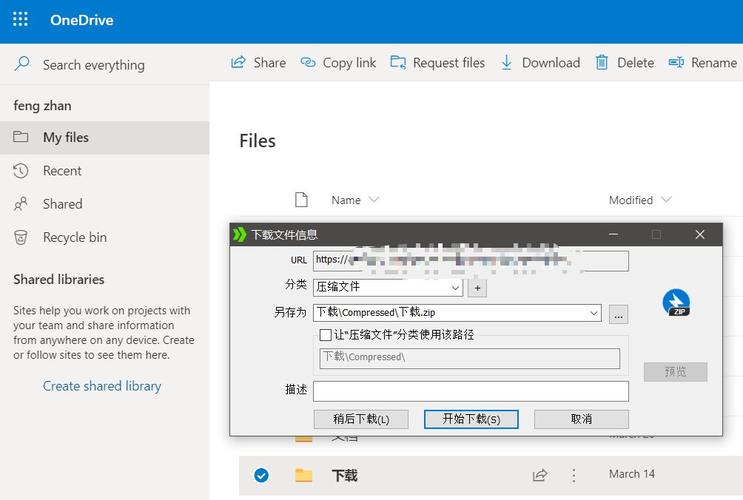Image resolution: width=743 pixels, height=500 pixels.
Task: Click the Files page heading
Action: pos(257,141)
